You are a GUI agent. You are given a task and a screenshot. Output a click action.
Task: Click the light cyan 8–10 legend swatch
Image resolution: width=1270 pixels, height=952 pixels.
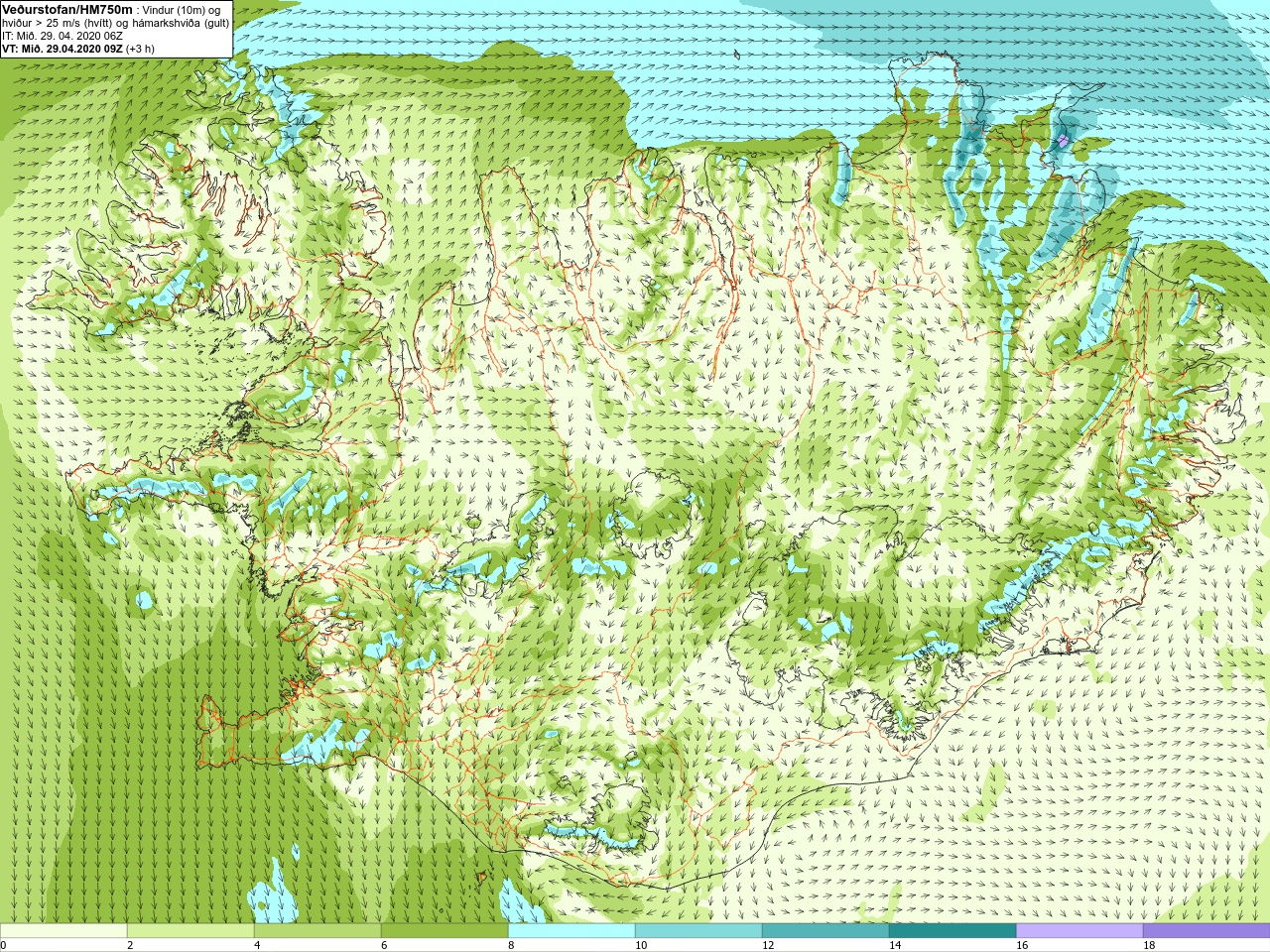pos(571,931)
